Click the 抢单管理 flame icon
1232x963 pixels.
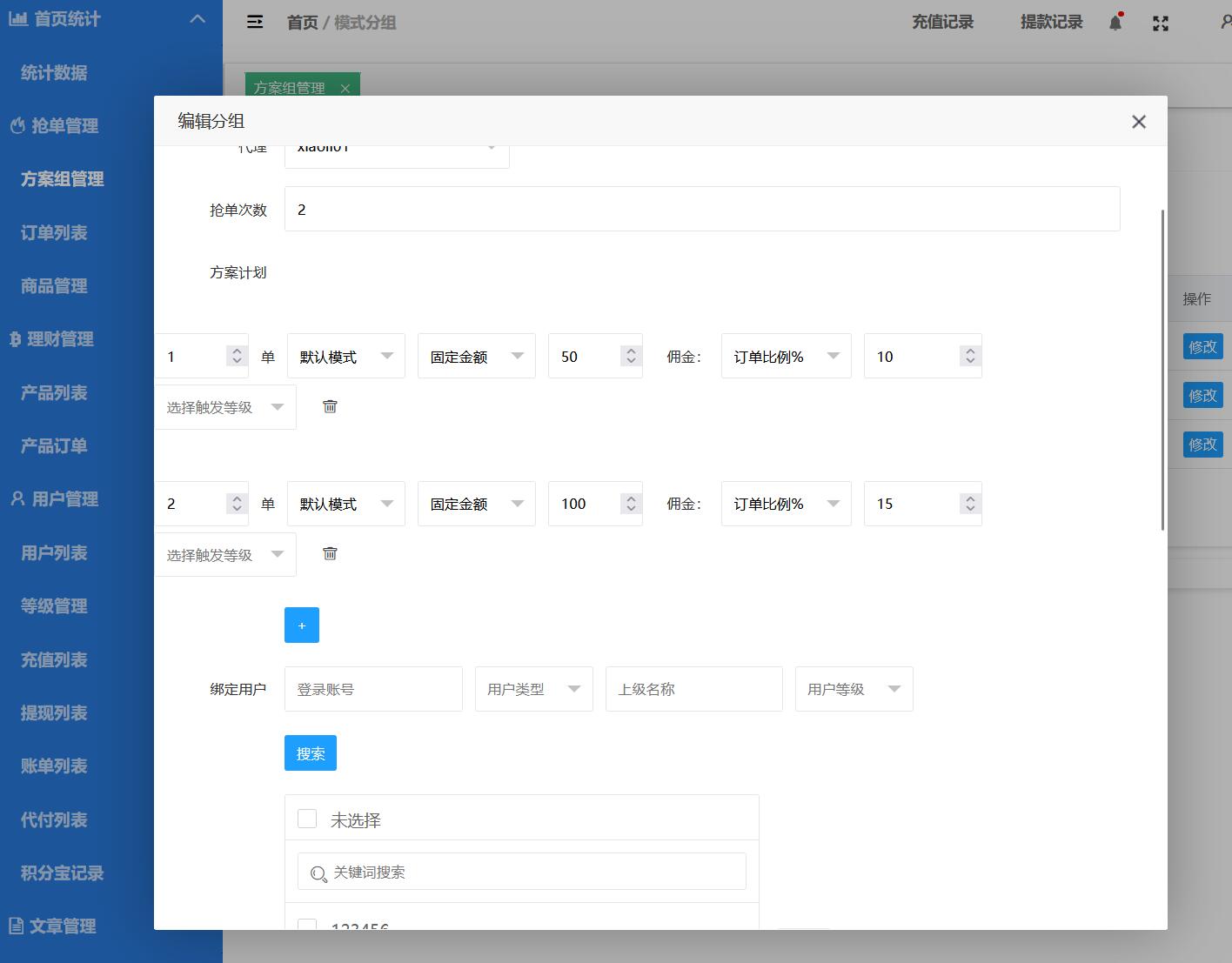[17, 126]
